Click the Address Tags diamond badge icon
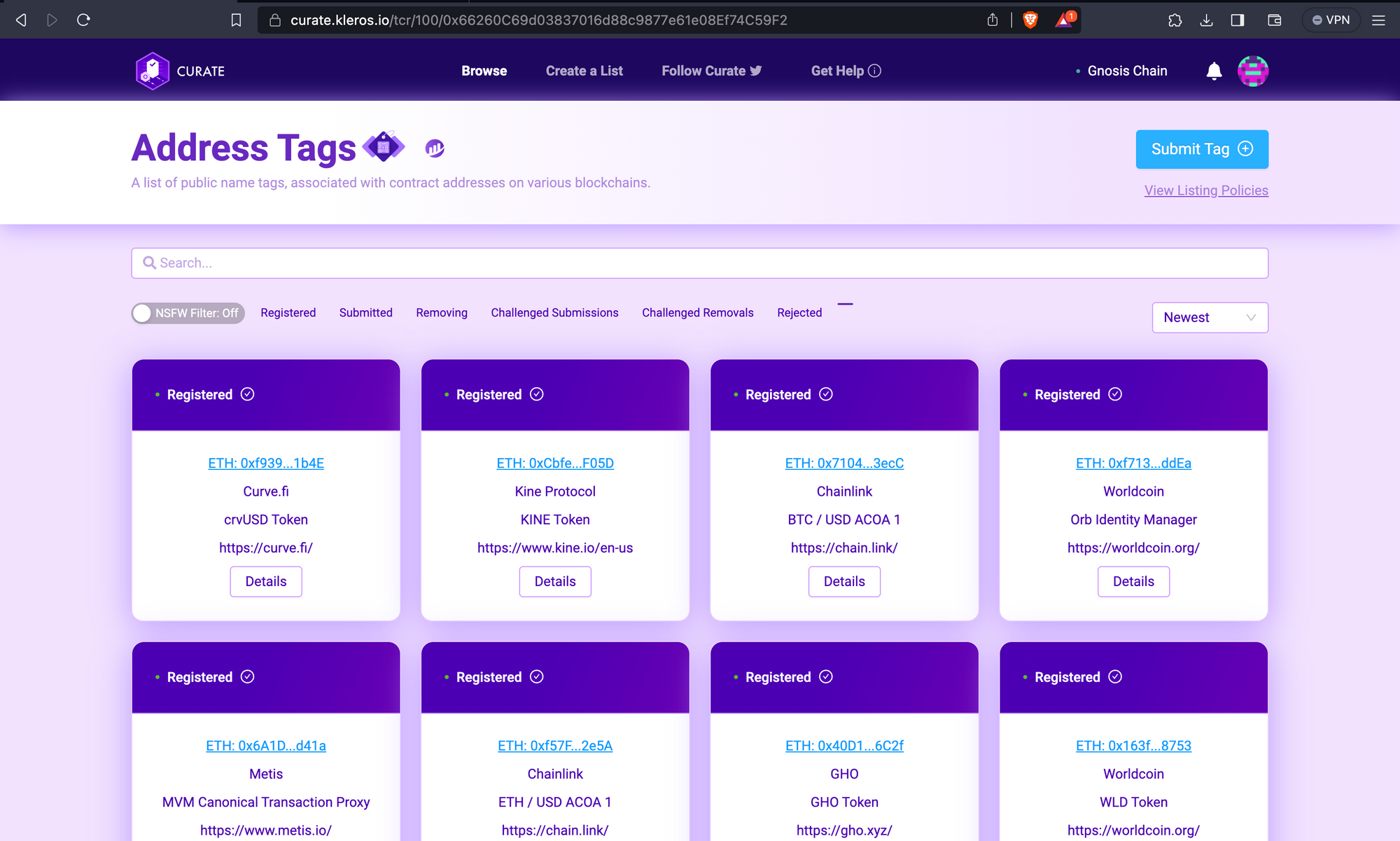Image resolution: width=1400 pixels, height=841 pixels. (x=384, y=147)
